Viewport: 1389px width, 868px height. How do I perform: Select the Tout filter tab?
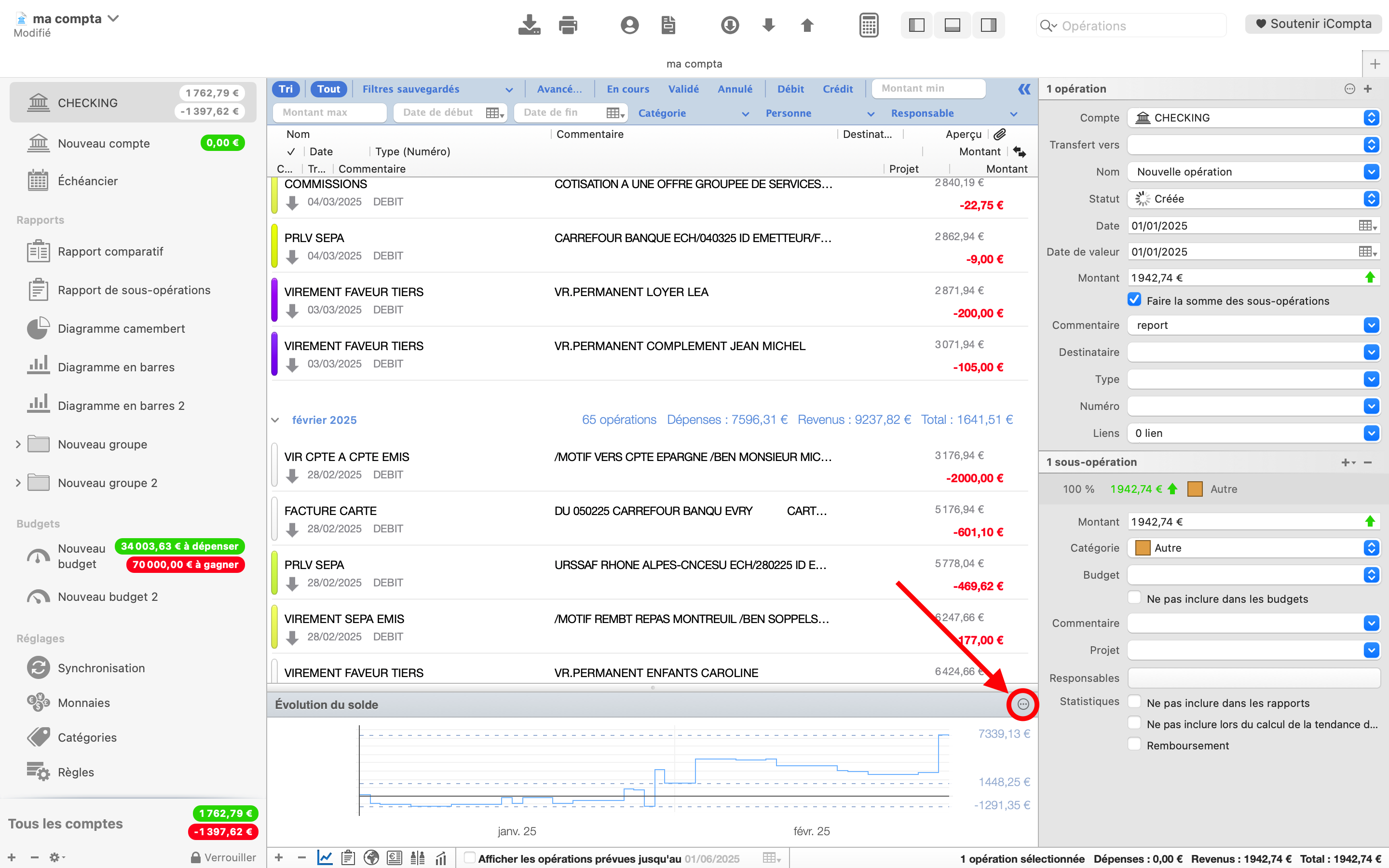(x=329, y=89)
